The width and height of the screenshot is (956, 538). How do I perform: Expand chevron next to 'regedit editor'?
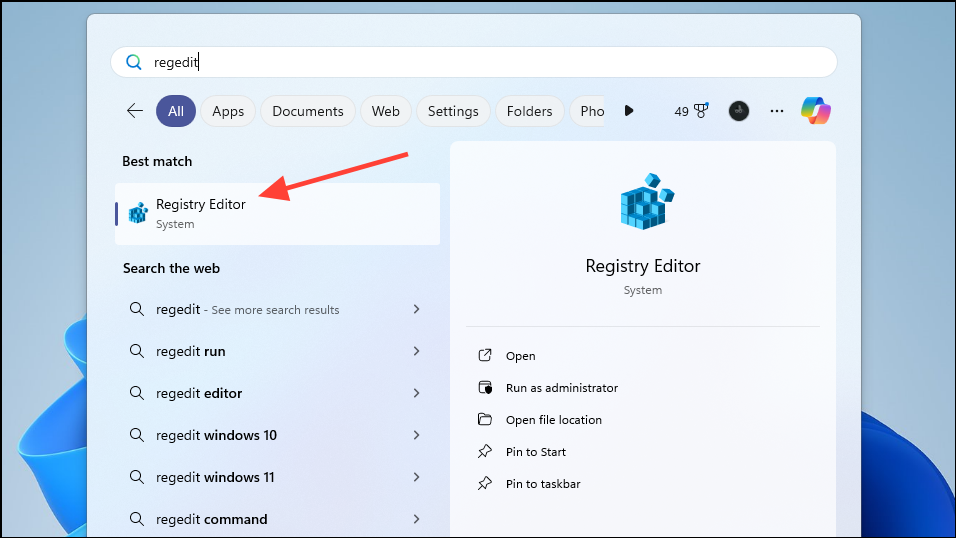click(416, 393)
